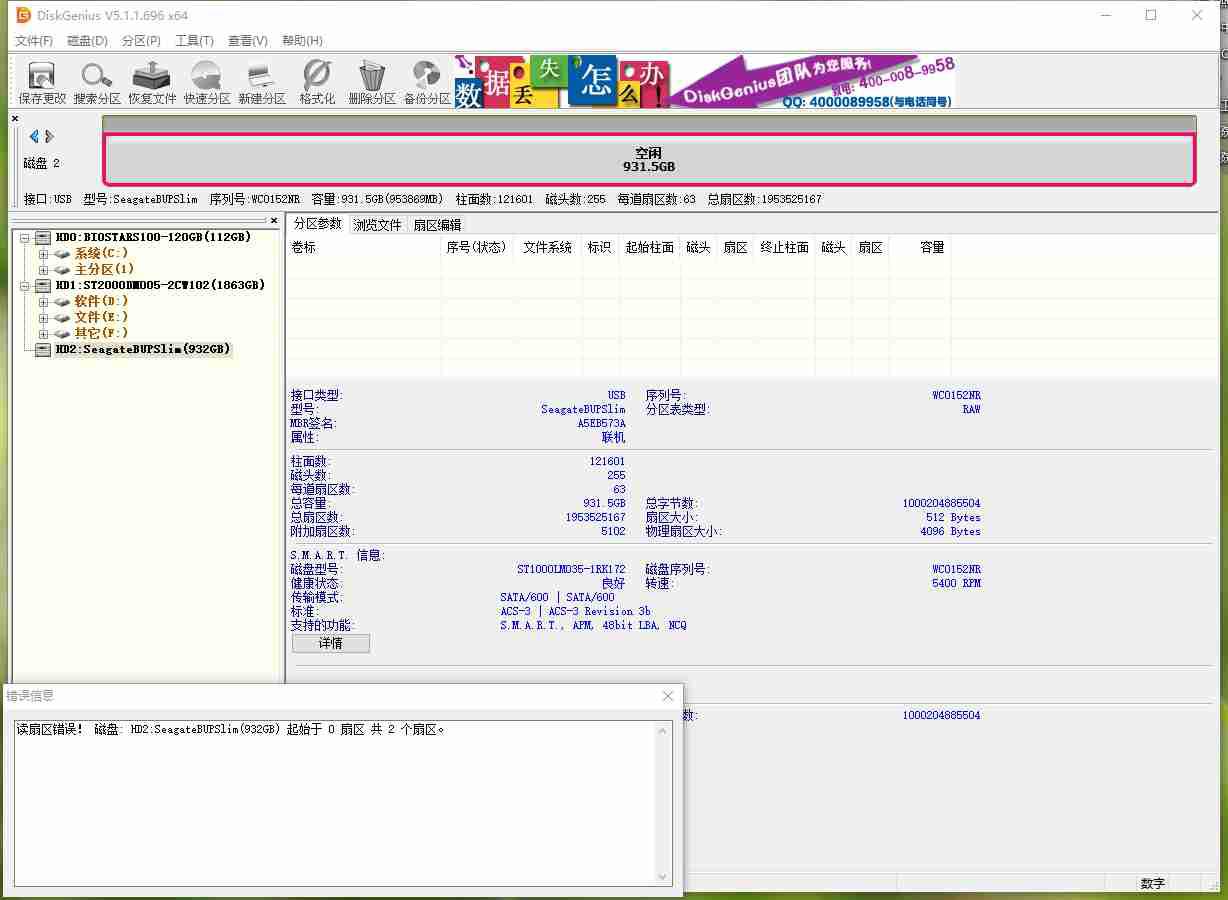Open the 磁盘(D) menu

tap(87, 41)
